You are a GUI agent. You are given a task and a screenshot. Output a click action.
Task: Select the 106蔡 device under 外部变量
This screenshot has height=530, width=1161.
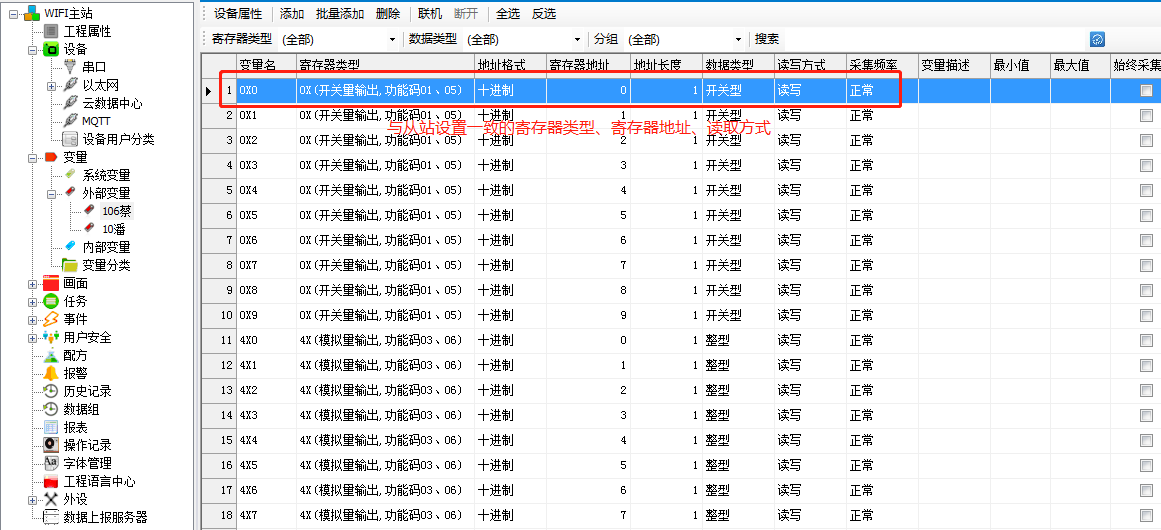coord(116,211)
